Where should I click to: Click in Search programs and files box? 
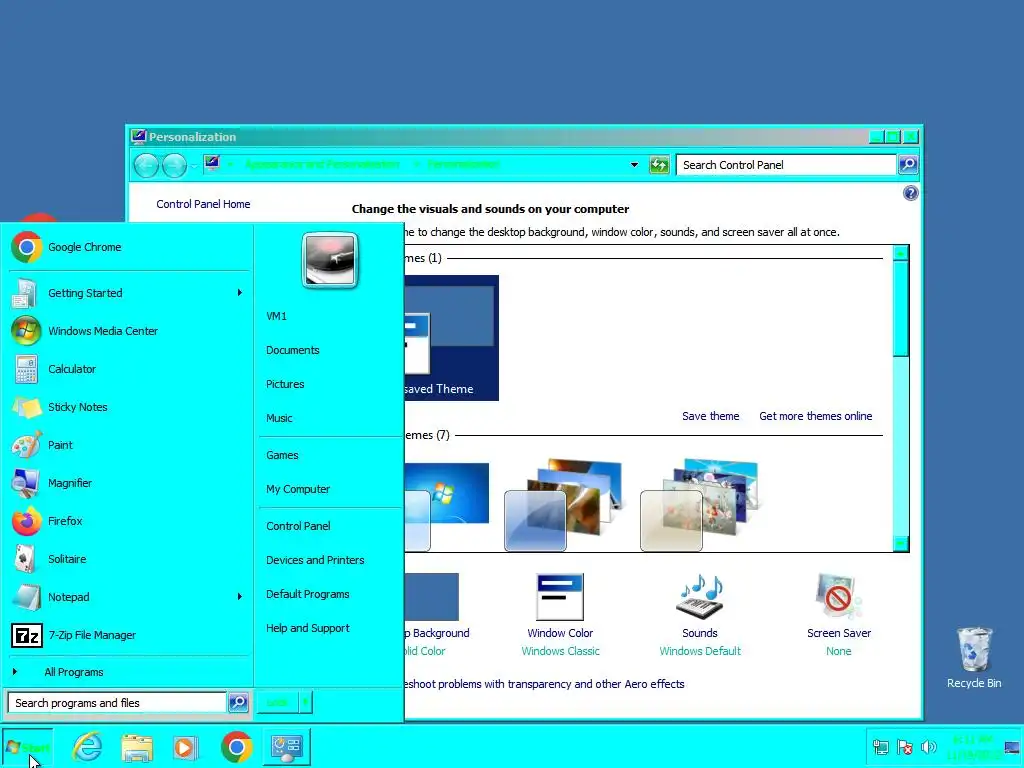click(x=117, y=703)
